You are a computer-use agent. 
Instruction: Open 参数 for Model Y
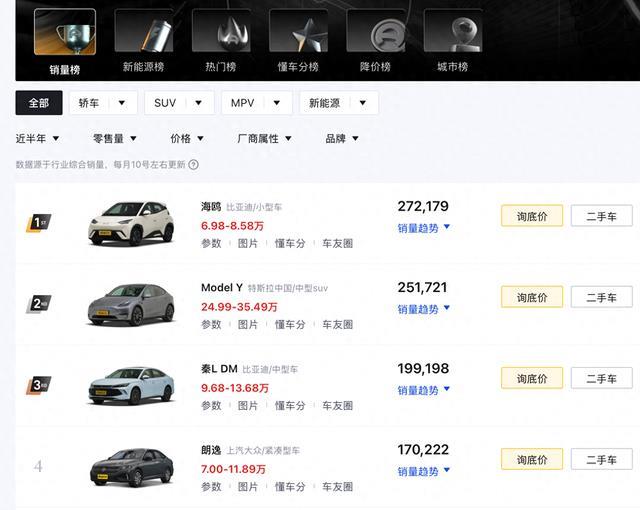[211, 324]
